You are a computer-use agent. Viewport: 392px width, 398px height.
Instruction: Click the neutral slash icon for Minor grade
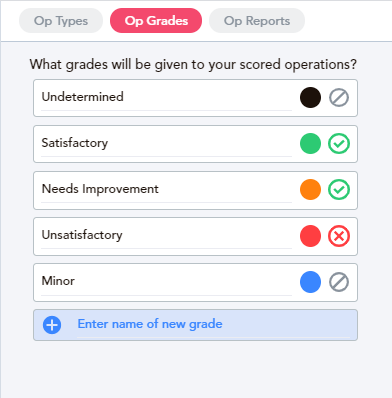tap(339, 282)
